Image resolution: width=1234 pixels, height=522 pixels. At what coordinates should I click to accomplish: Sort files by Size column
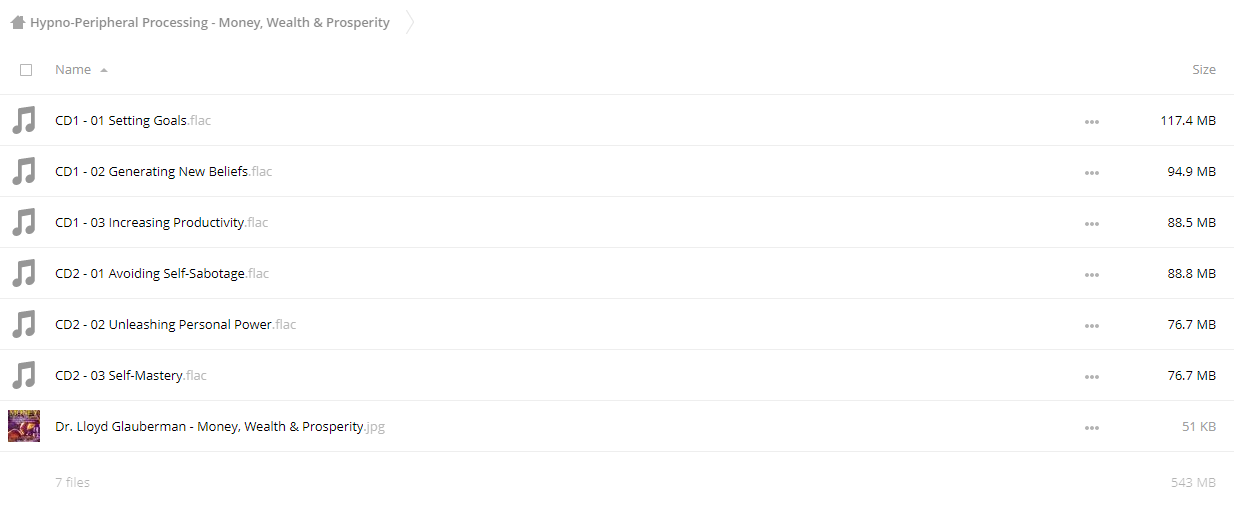[1204, 70]
